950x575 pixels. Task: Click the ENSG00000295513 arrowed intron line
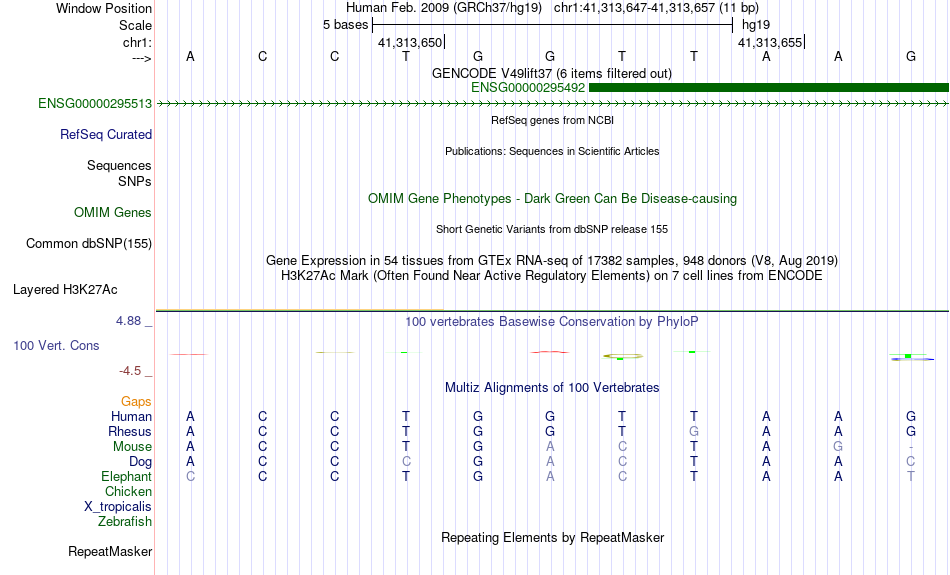553,104
